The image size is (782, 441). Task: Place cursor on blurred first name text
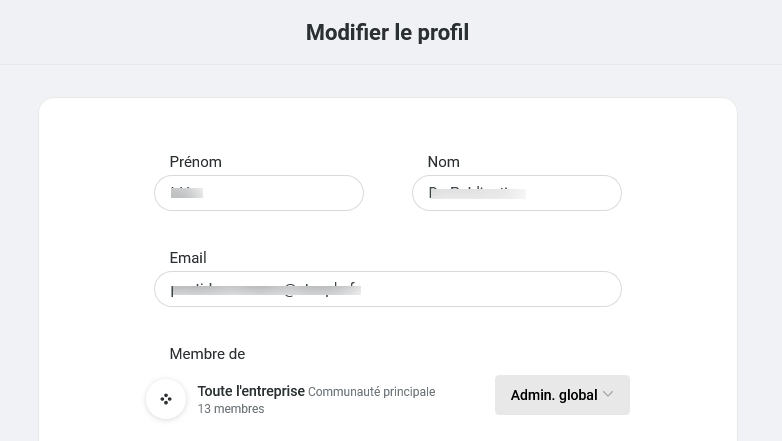click(x=187, y=193)
